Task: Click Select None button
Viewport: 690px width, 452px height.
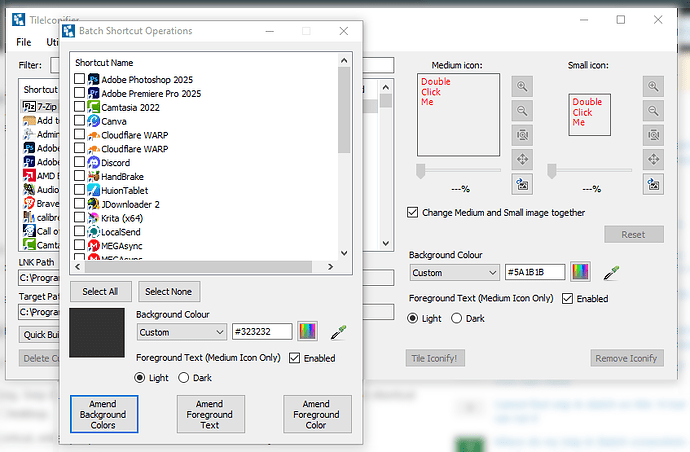Action: [169, 291]
